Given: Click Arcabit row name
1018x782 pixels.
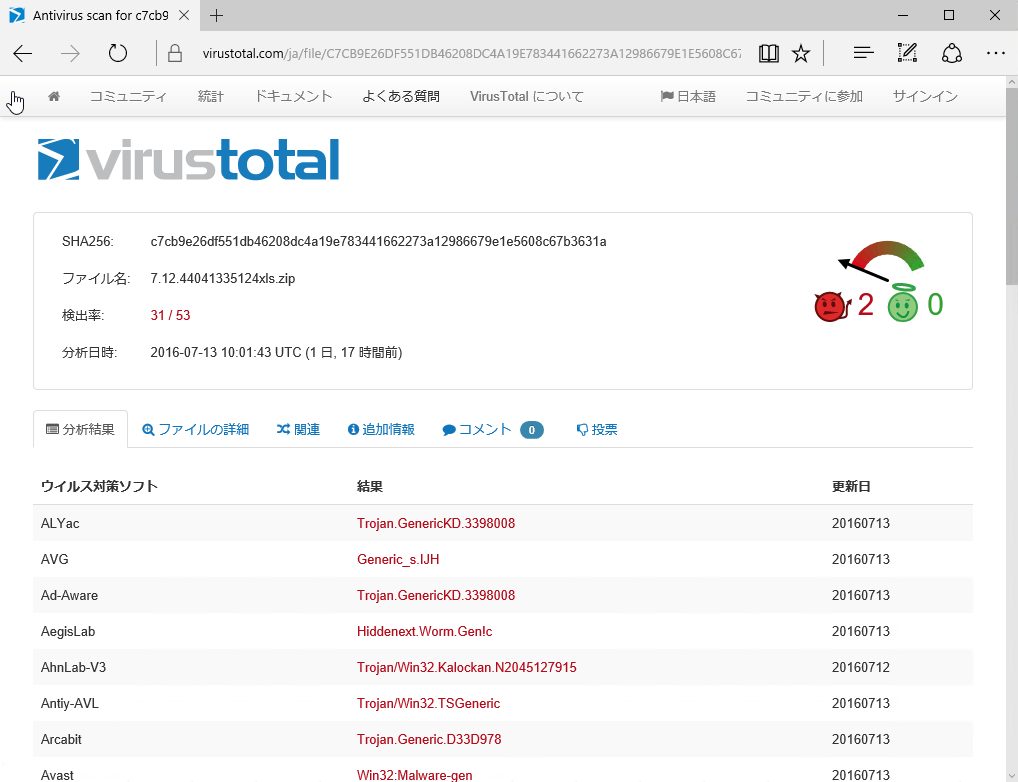Looking at the screenshot, I should [61, 740].
